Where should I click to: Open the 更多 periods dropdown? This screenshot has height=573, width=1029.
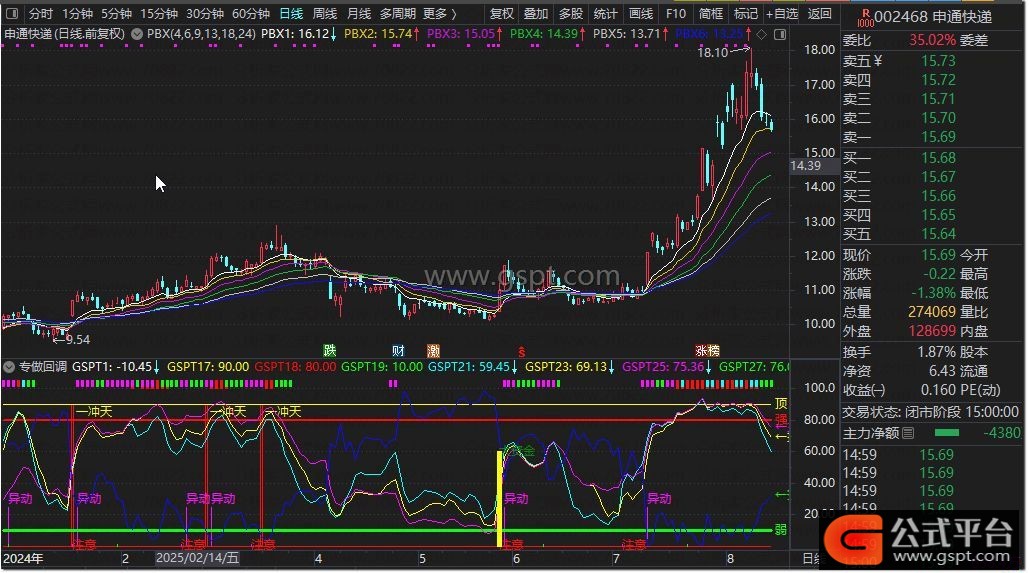[x=438, y=14]
